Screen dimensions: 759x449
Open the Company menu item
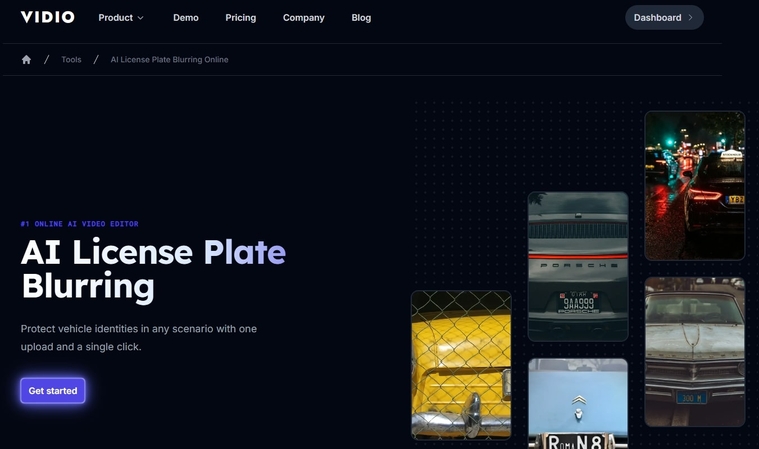tap(304, 18)
